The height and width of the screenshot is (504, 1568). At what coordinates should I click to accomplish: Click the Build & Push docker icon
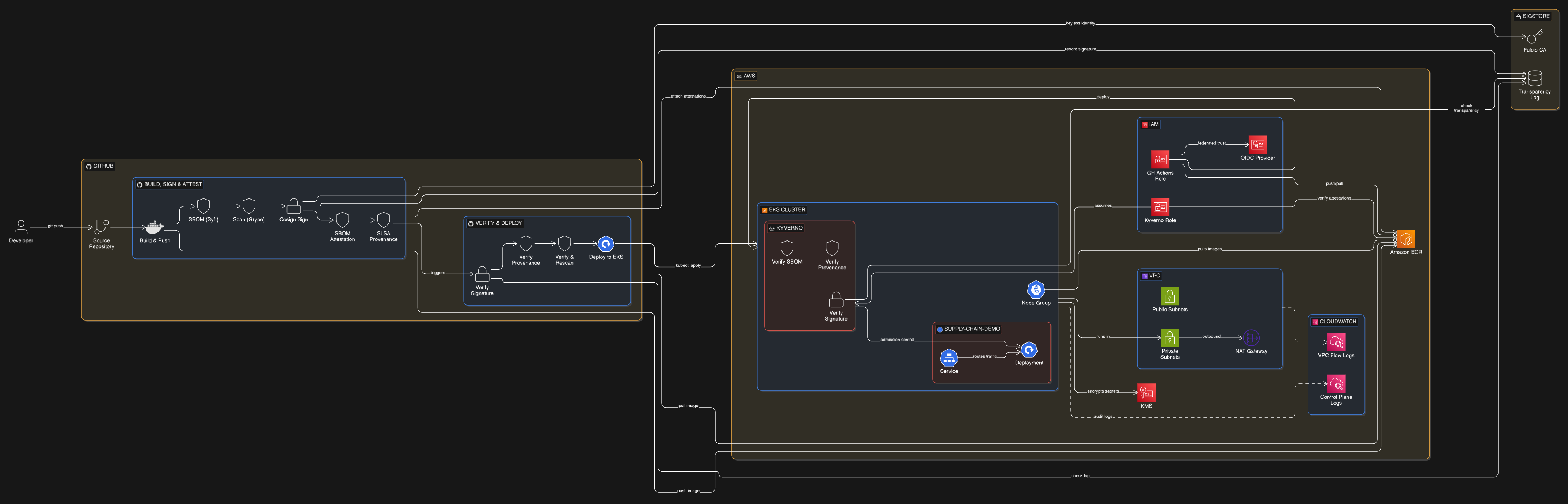point(155,227)
